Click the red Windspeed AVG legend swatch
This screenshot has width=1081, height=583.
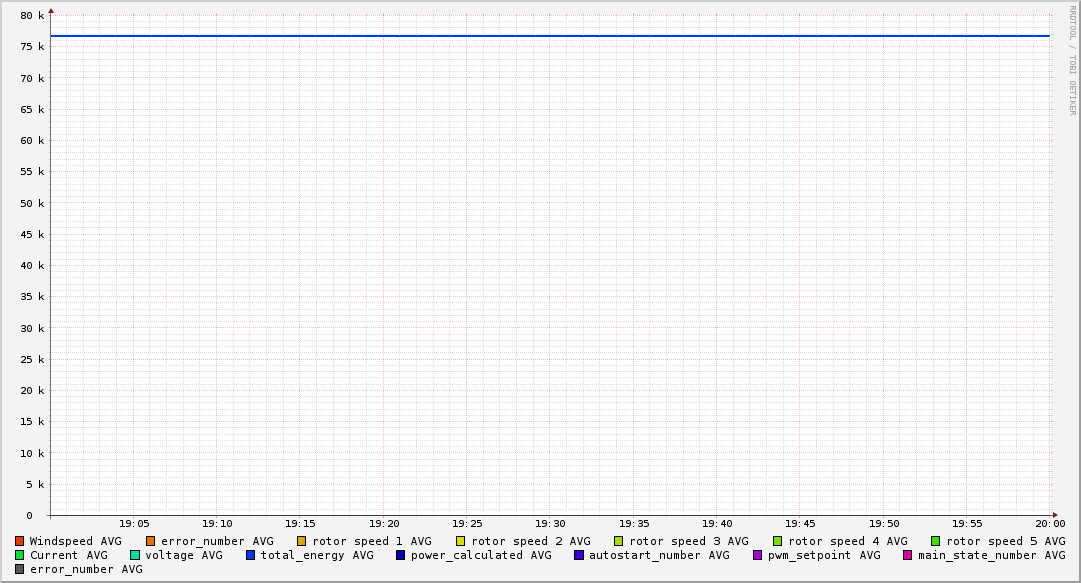19,541
